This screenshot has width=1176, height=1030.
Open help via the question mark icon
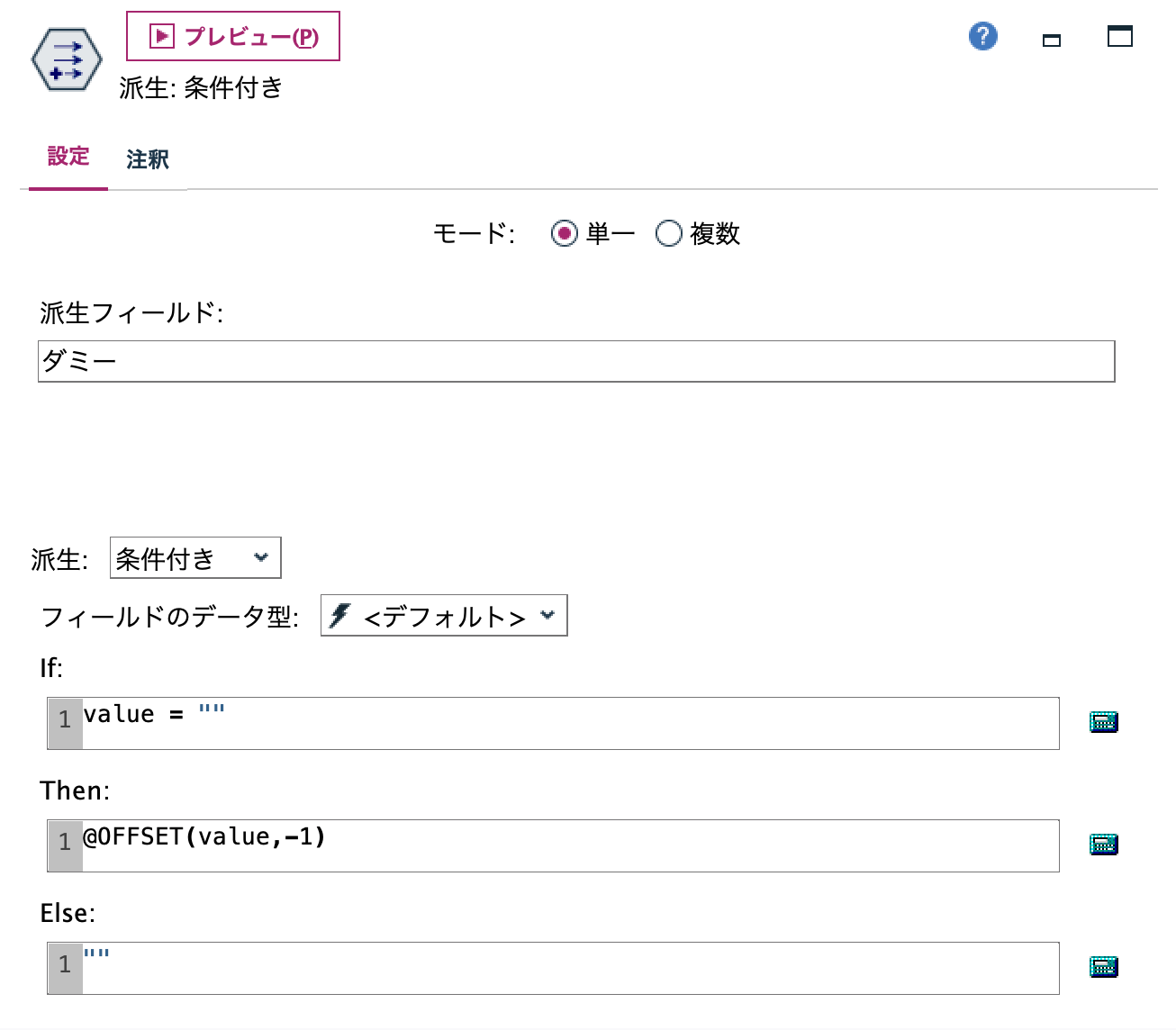[x=982, y=37]
